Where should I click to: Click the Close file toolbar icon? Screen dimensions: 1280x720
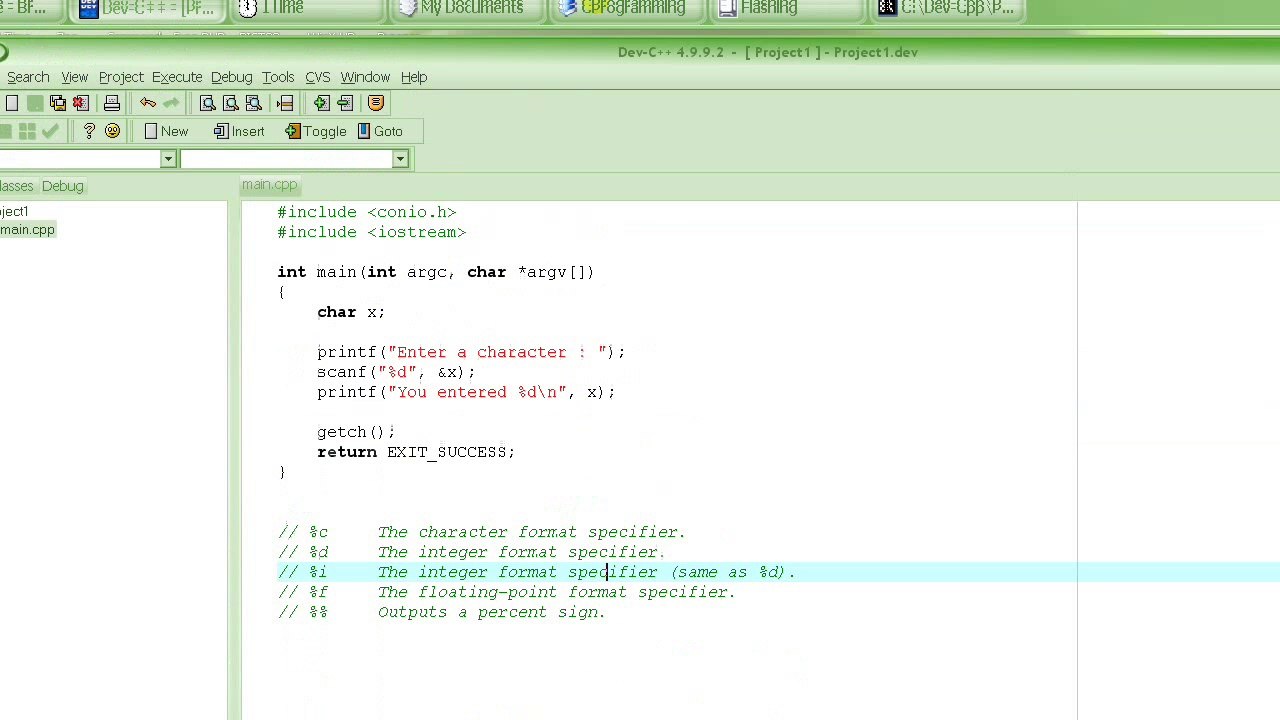pos(81,103)
